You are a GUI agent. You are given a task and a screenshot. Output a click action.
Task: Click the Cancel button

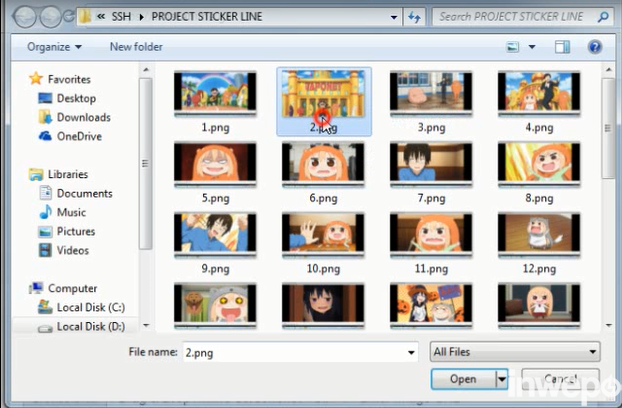[560, 379]
